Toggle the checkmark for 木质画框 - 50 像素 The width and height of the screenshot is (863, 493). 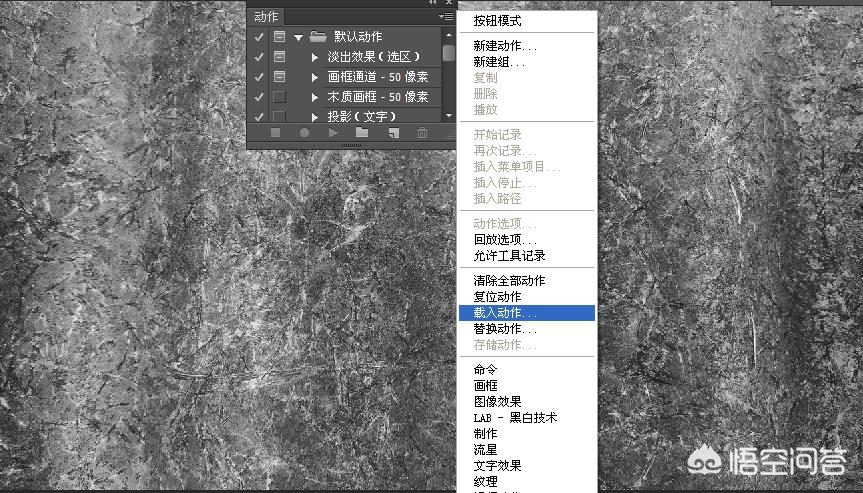259,97
